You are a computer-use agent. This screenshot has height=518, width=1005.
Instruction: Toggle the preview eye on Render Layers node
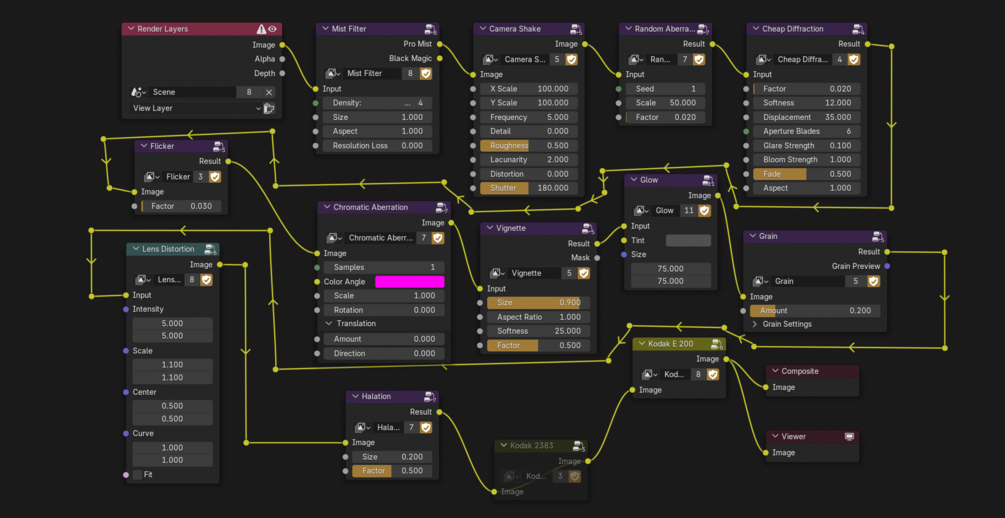[x=273, y=29]
